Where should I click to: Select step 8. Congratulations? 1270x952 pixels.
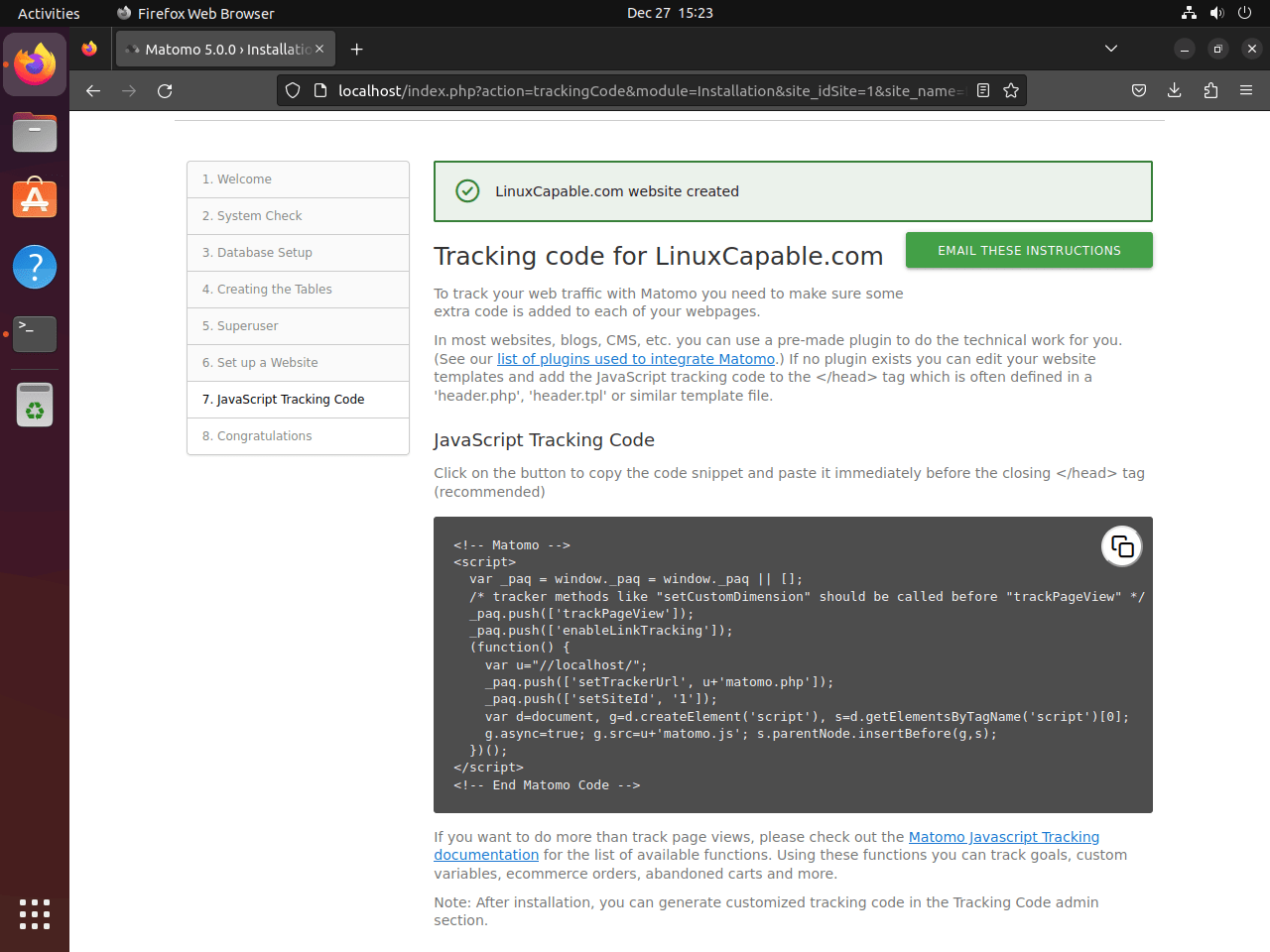(x=298, y=436)
